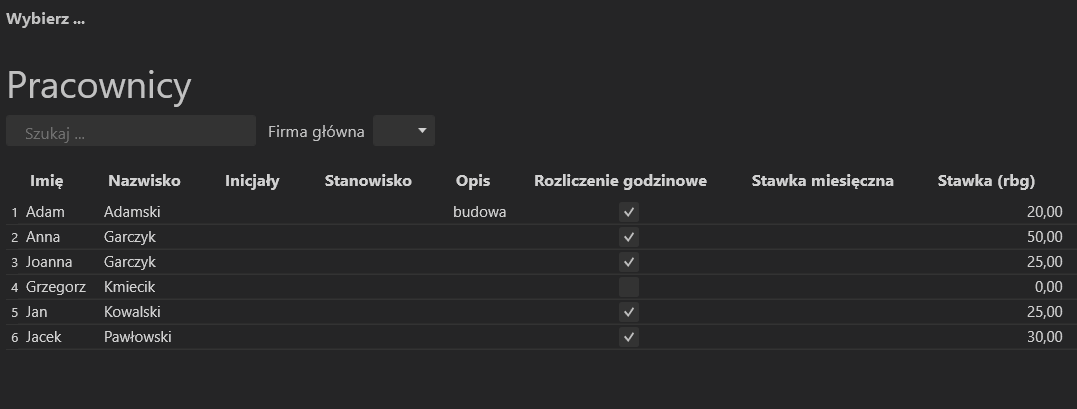Sort by the Imię column header
The width and height of the screenshot is (1077, 409).
click(x=47, y=181)
